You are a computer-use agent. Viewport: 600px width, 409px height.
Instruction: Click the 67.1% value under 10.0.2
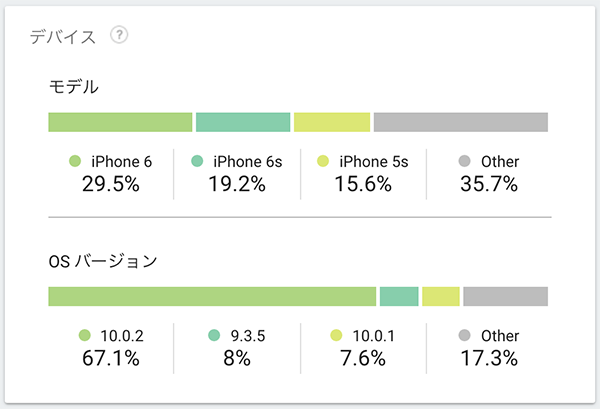click(x=111, y=358)
